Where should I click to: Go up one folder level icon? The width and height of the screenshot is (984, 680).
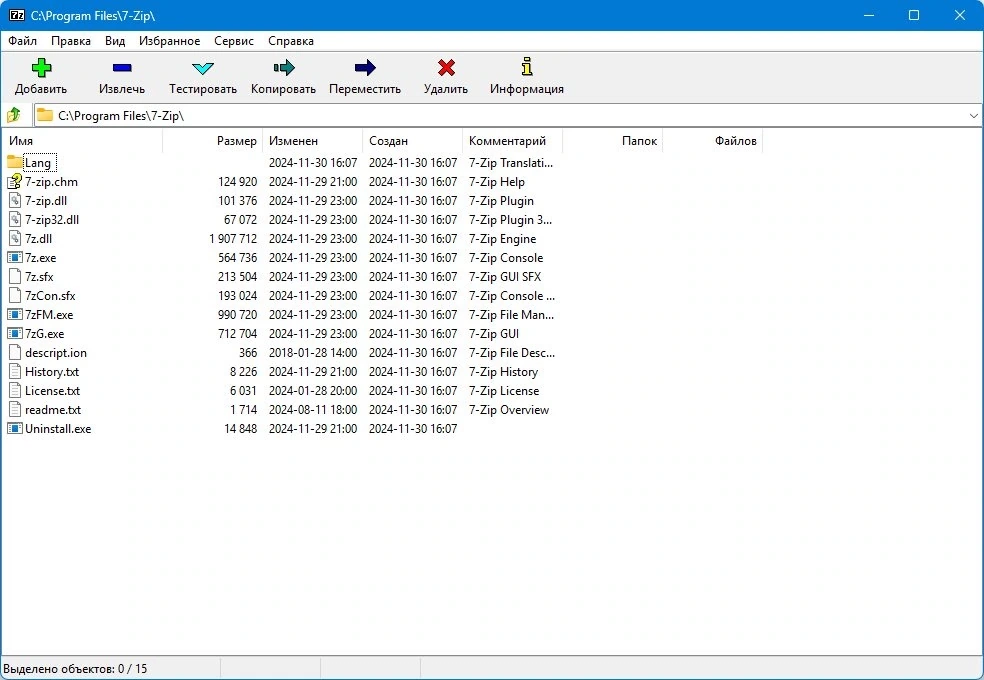14,115
